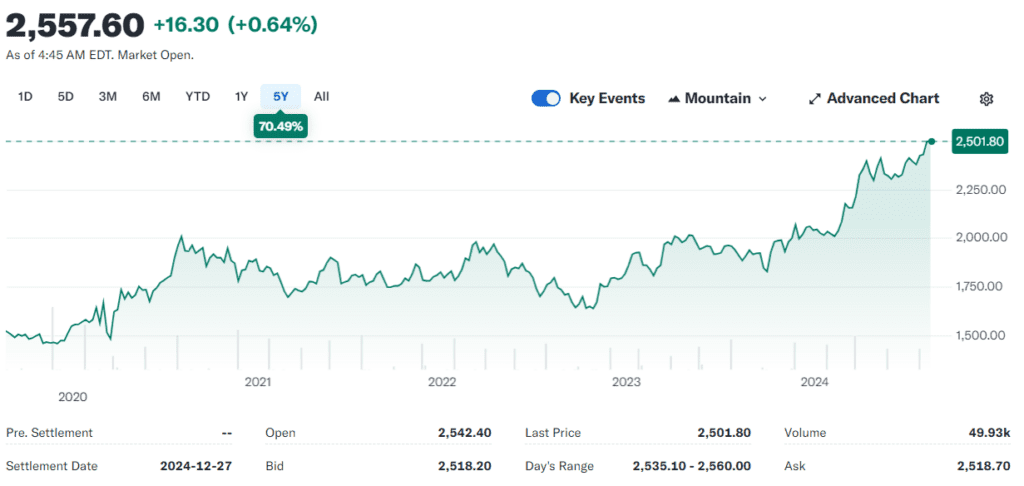Click the 70.49% return badge
This screenshot has width=1024, height=486.
tap(281, 126)
